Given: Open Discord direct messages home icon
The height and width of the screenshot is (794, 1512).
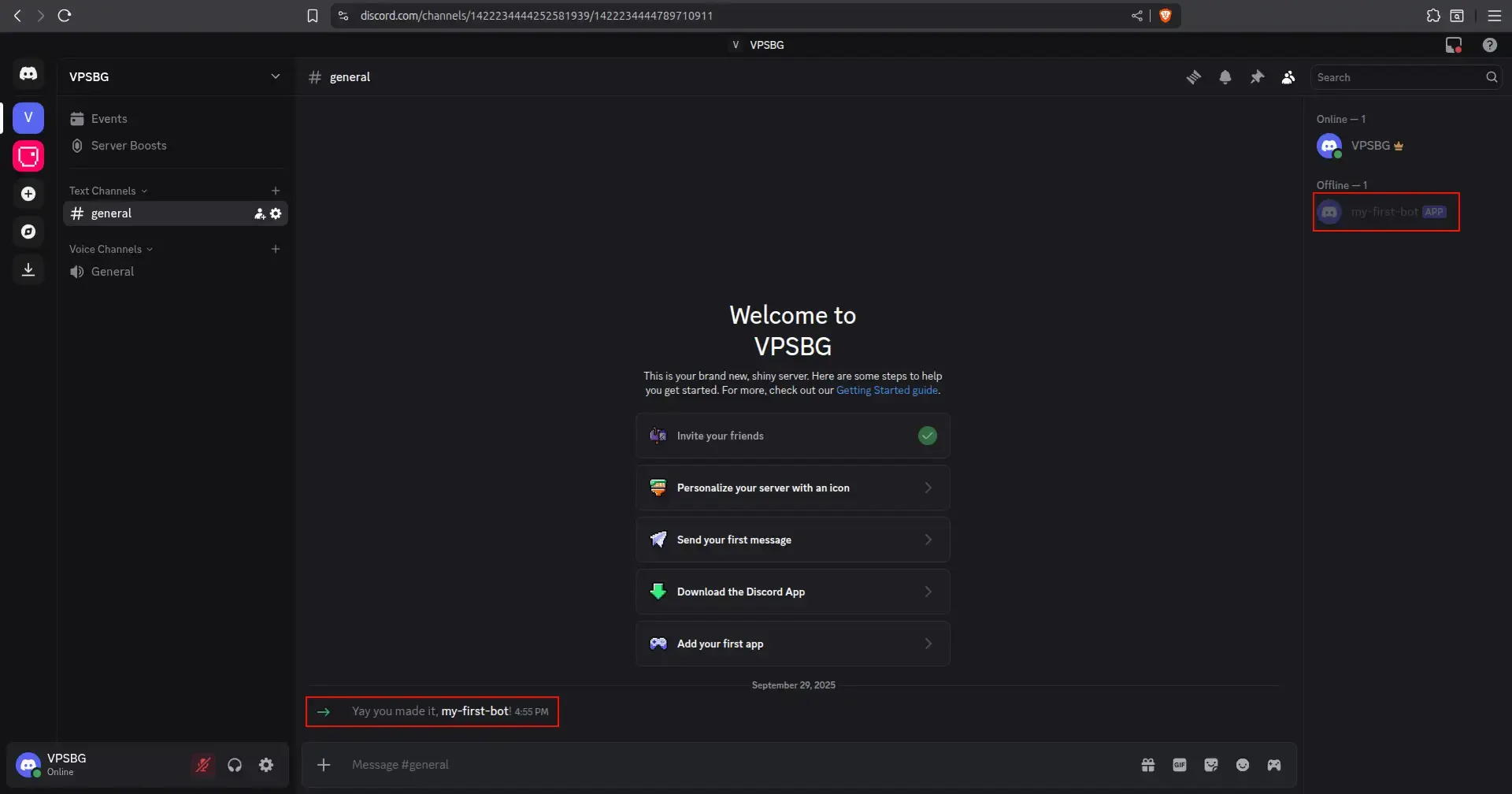Looking at the screenshot, I should click(28, 74).
